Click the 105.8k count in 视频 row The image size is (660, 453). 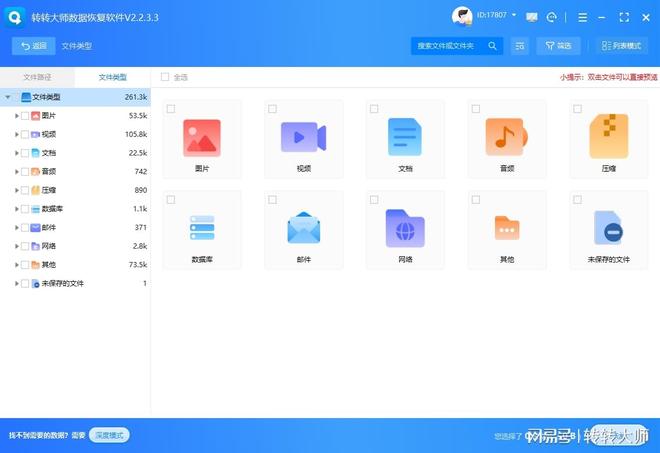(x=136, y=134)
